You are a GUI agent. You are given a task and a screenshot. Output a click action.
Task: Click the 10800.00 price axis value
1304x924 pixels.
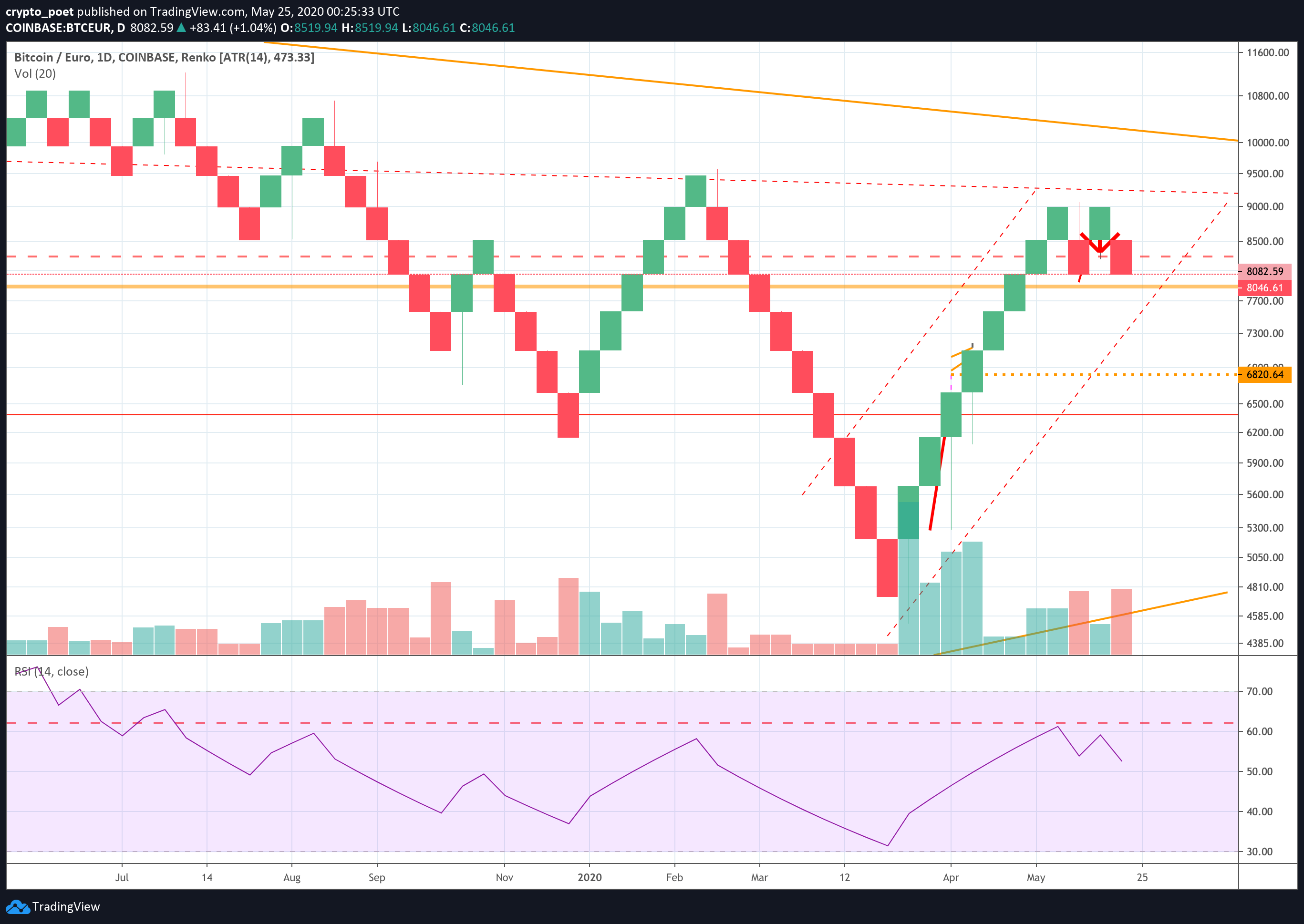pos(1268,95)
